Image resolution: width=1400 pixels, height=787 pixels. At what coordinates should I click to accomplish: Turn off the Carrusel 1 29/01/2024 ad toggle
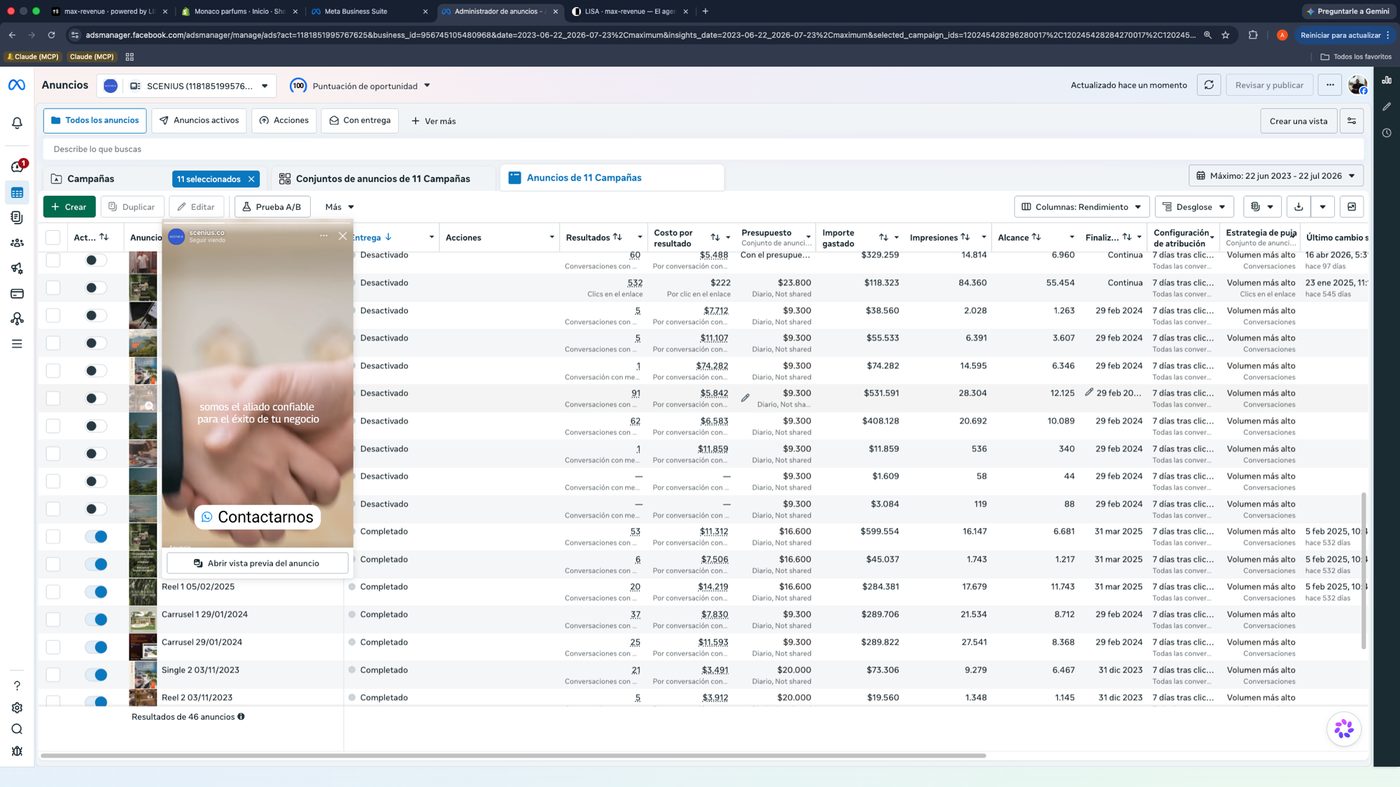click(x=96, y=619)
